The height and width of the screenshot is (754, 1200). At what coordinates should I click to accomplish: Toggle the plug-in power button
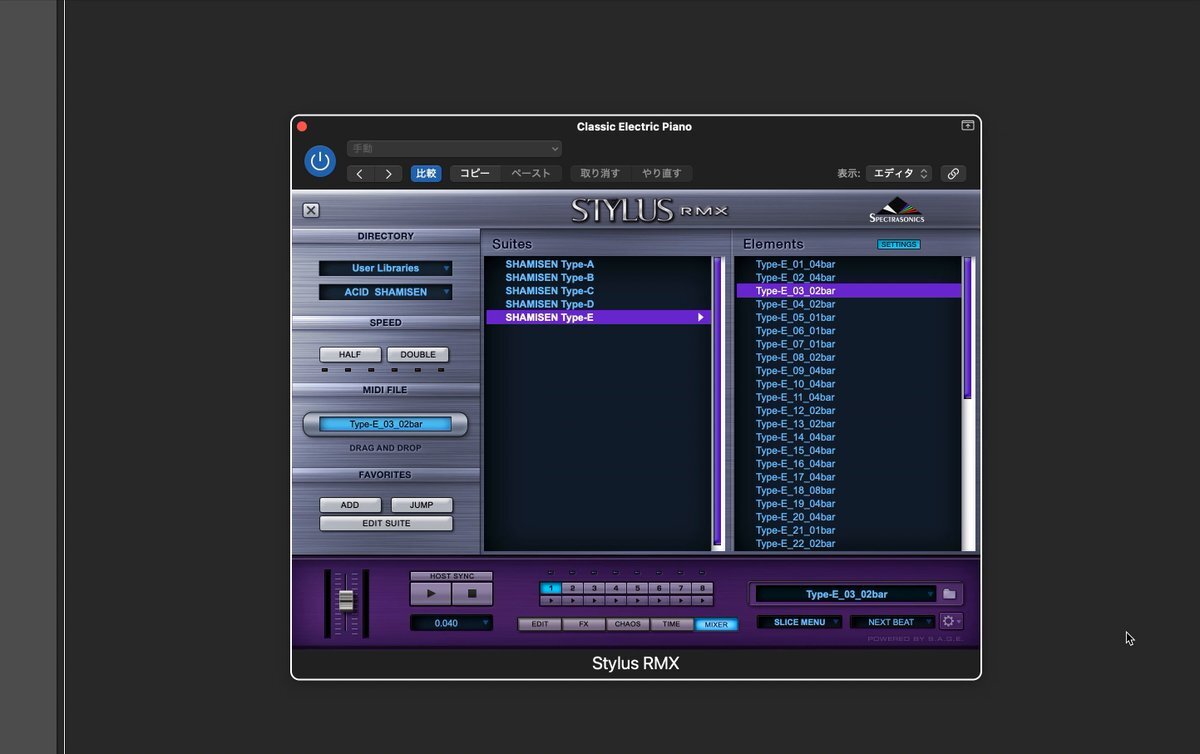320,161
